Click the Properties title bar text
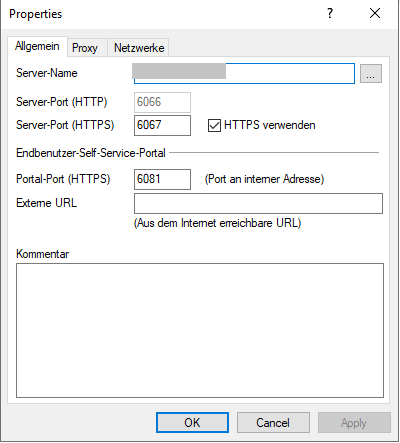Screen dimensions: 400x443 [x=36, y=14]
